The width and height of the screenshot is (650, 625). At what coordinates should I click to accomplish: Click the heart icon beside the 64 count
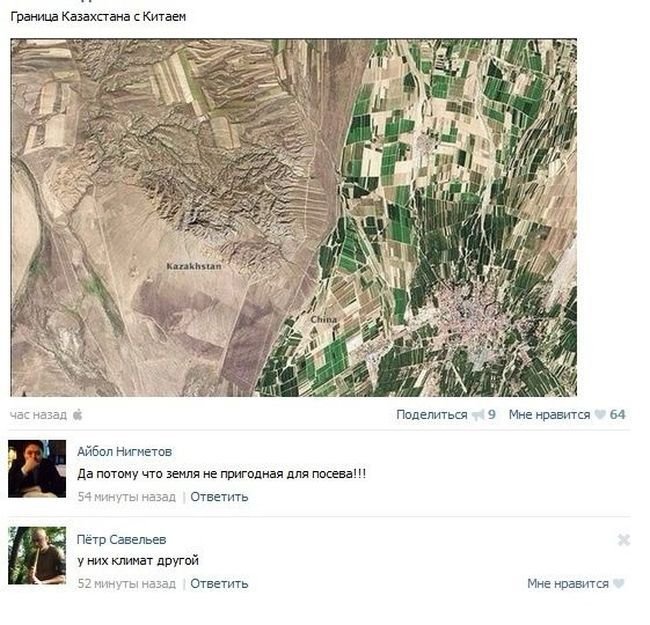[600, 415]
